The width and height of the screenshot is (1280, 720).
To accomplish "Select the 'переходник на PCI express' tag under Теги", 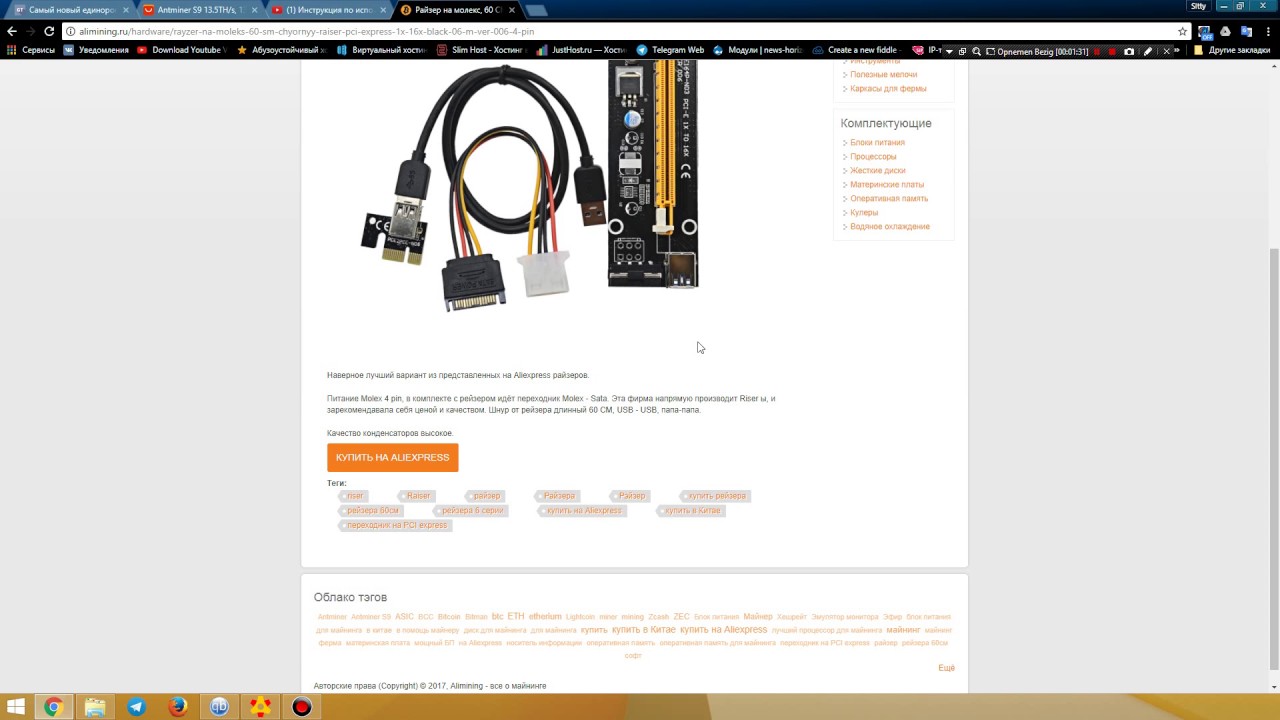I will [x=395, y=525].
